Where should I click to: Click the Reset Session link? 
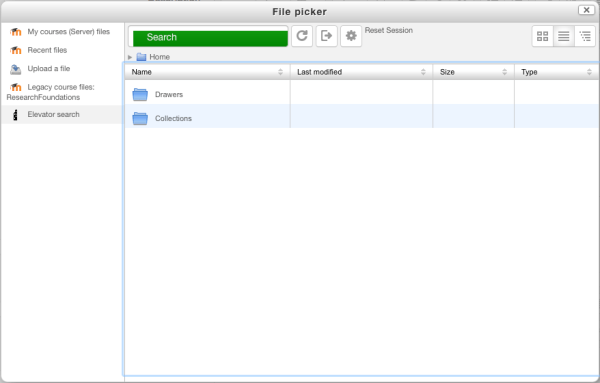388,30
